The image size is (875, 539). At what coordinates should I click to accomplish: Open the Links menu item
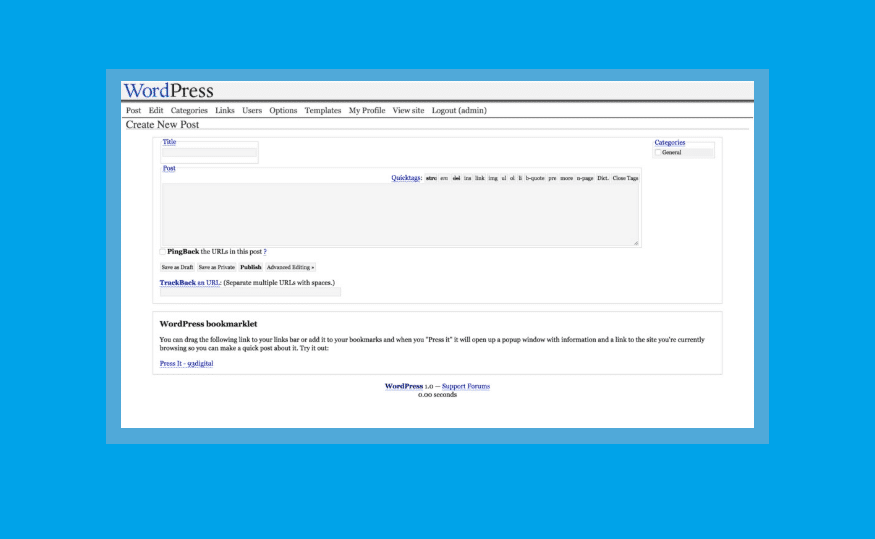225,110
